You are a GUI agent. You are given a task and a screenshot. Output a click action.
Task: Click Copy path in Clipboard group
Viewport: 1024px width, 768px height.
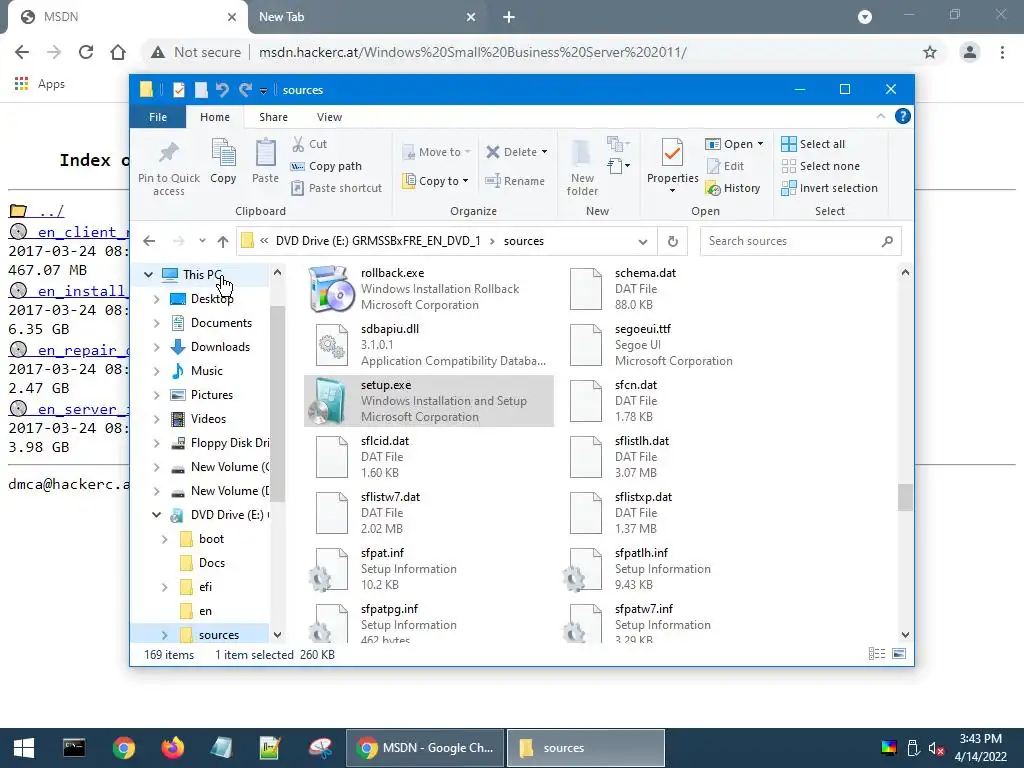click(x=326, y=166)
